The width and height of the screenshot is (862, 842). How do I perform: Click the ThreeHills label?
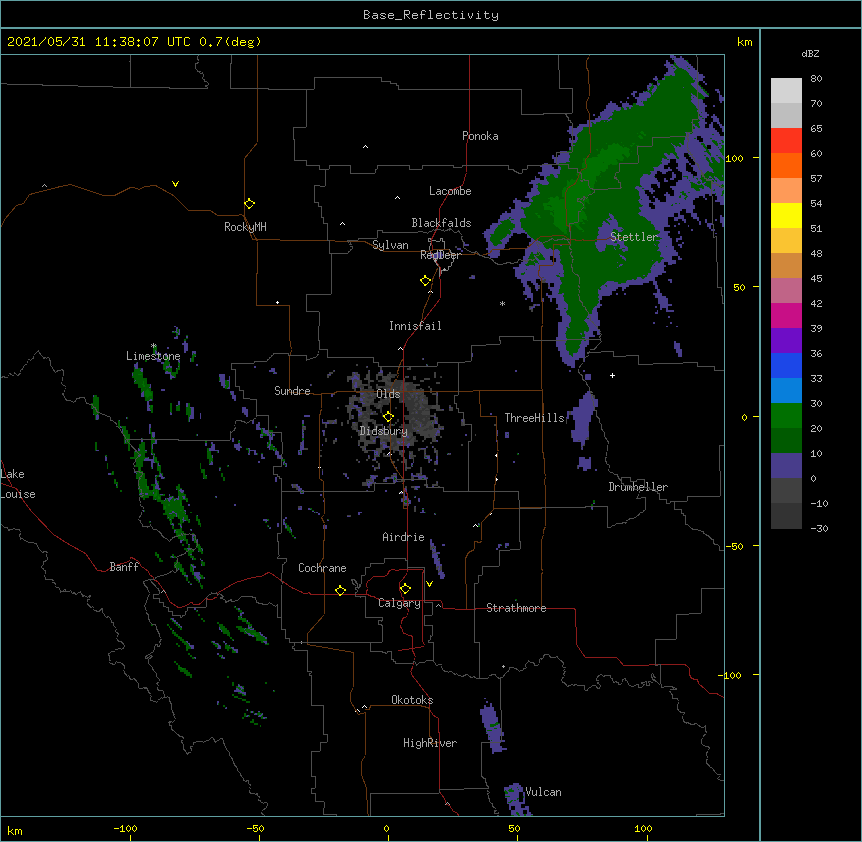point(535,418)
